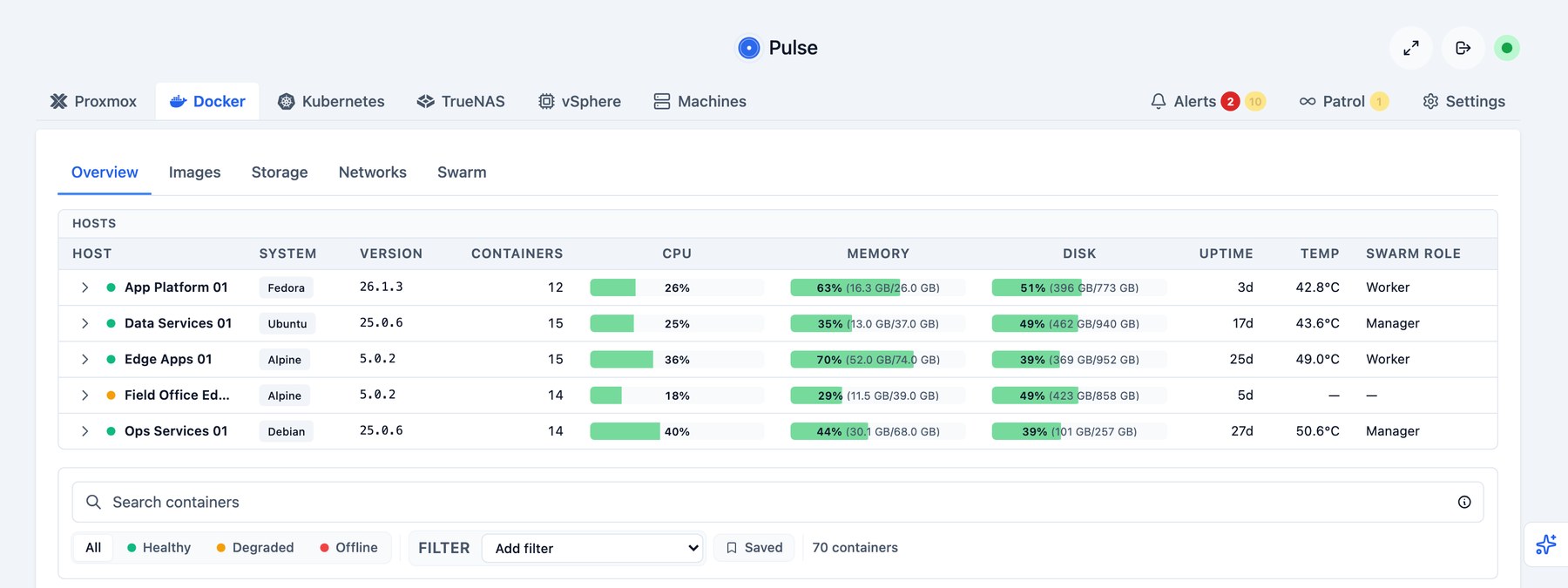Sort hosts by MEMORY column header
This screenshot has height=588, width=1568.
pos(877,253)
